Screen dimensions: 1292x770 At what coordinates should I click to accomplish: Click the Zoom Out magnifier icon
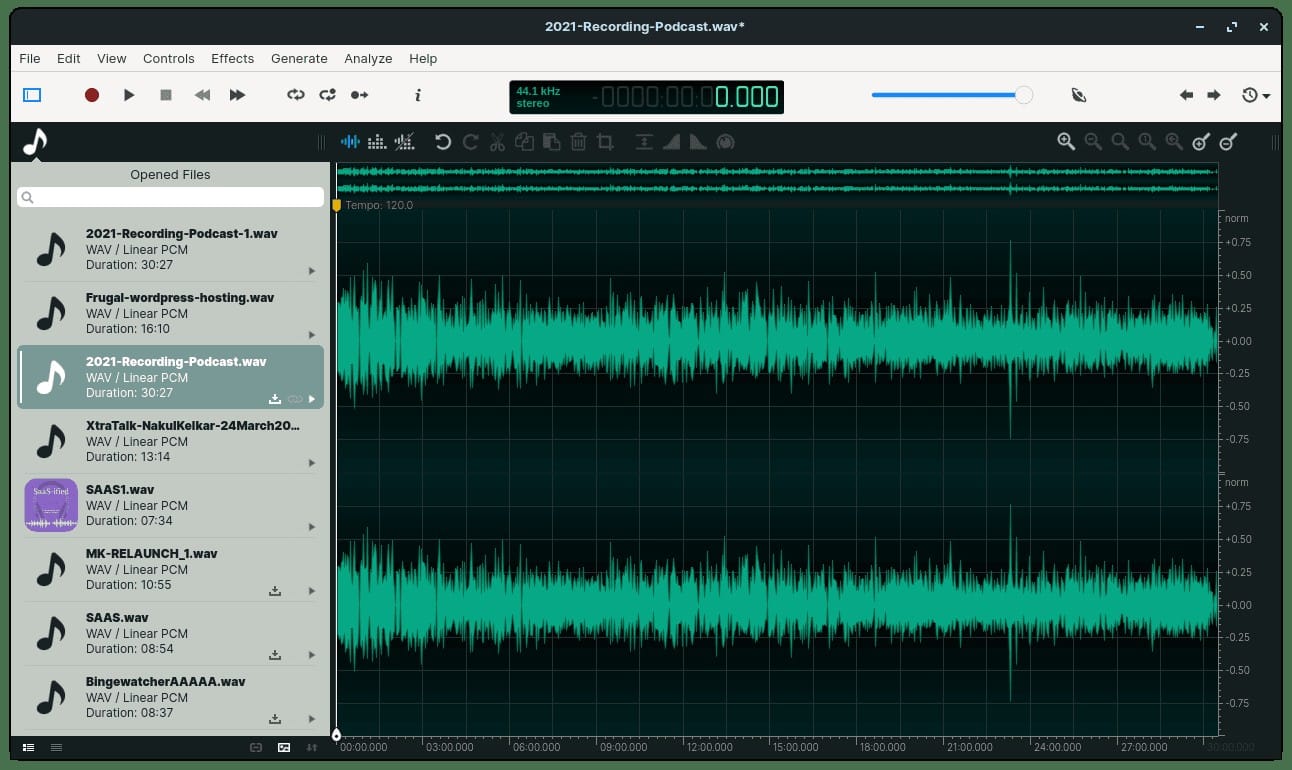pyautogui.click(x=1093, y=142)
